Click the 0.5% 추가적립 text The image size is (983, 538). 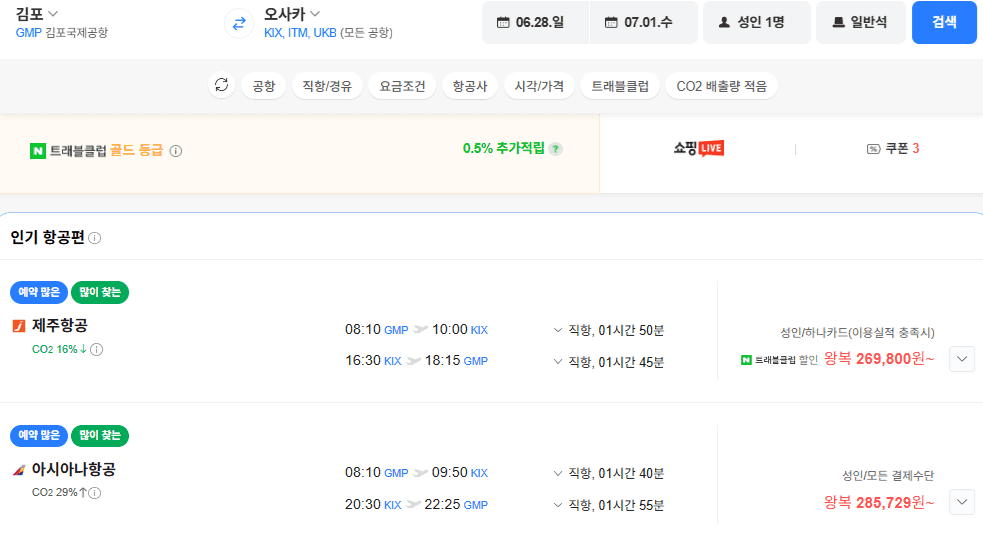click(x=503, y=149)
